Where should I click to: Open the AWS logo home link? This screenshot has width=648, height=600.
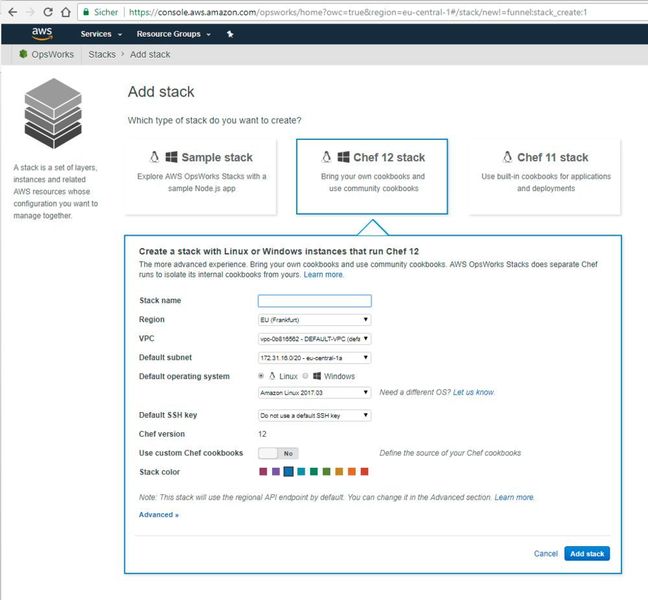coord(42,33)
